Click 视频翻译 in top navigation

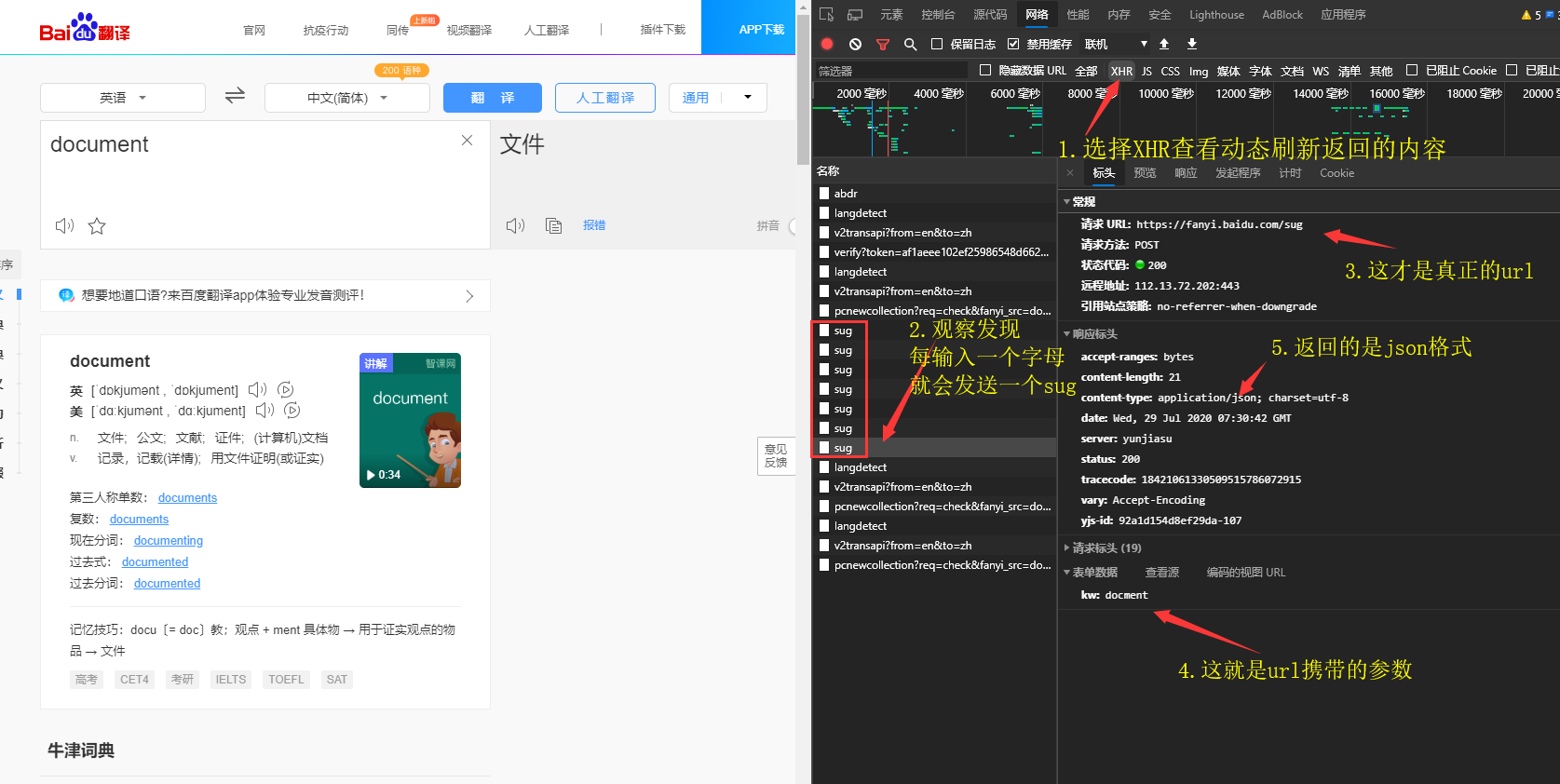(468, 31)
